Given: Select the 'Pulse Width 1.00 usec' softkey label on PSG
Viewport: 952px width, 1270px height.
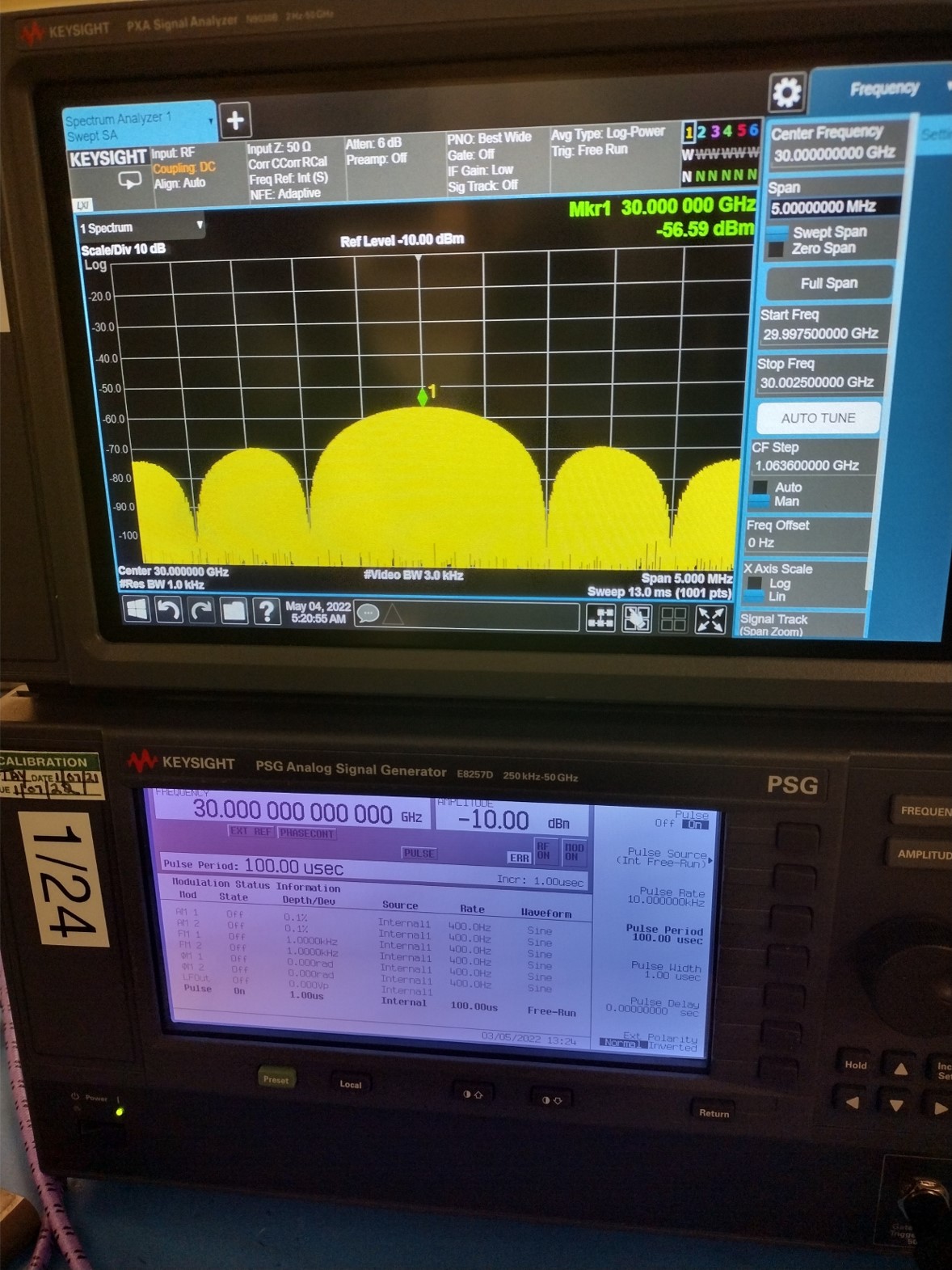Looking at the screenshot, I should [x=667, y=971].
